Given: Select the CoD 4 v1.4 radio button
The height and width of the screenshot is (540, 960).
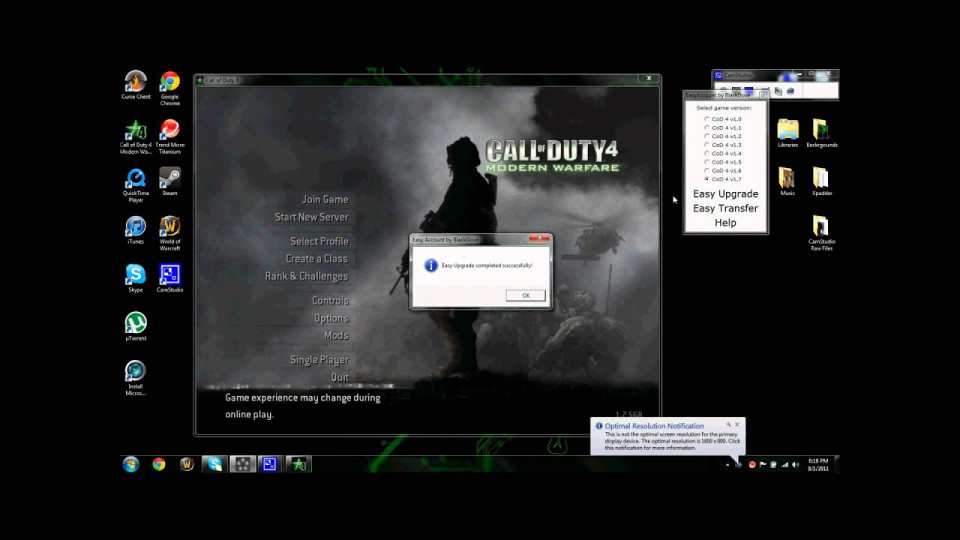Looking at the screenshot, I should [707, 154].
